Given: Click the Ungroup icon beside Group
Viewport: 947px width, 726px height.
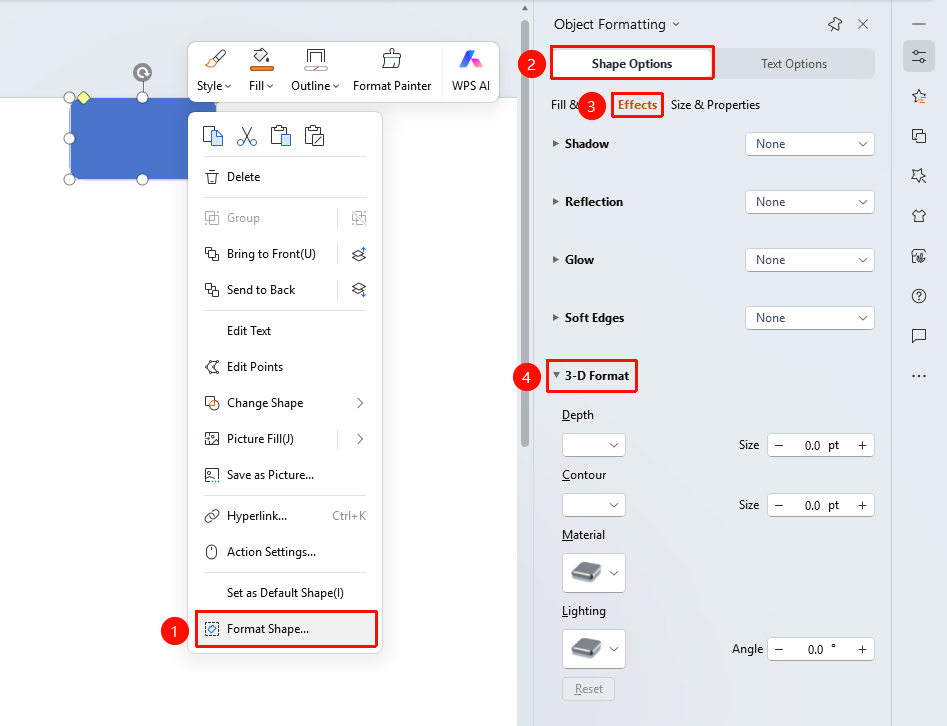Looking at the screenshot, I should pos(359,218).
